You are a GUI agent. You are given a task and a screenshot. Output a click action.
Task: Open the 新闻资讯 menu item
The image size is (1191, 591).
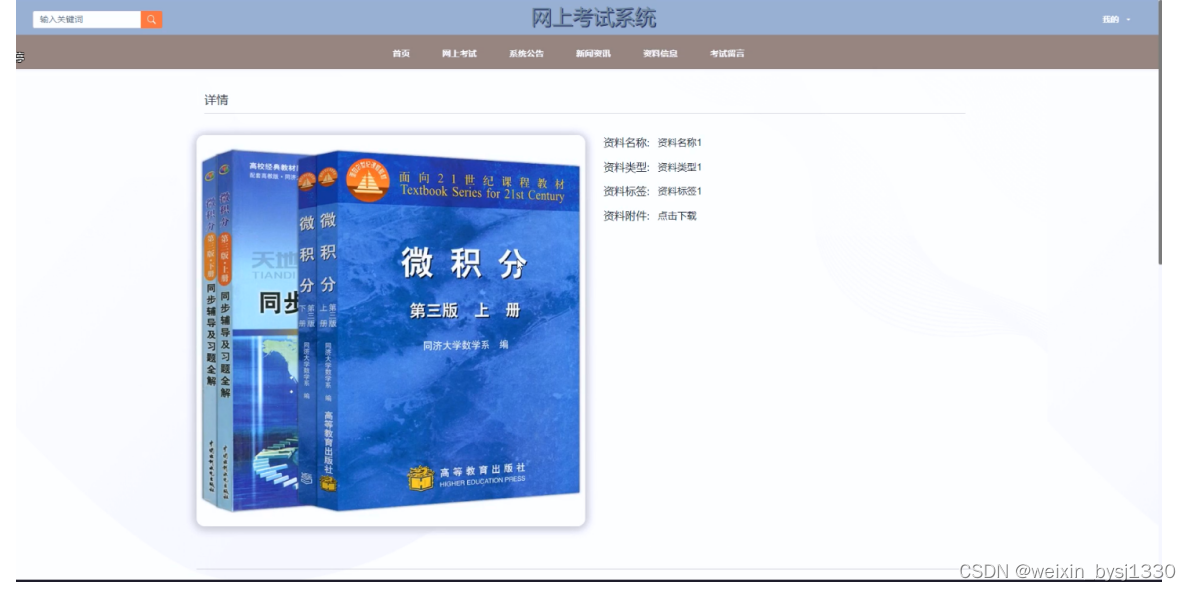[x=593, y=53]
